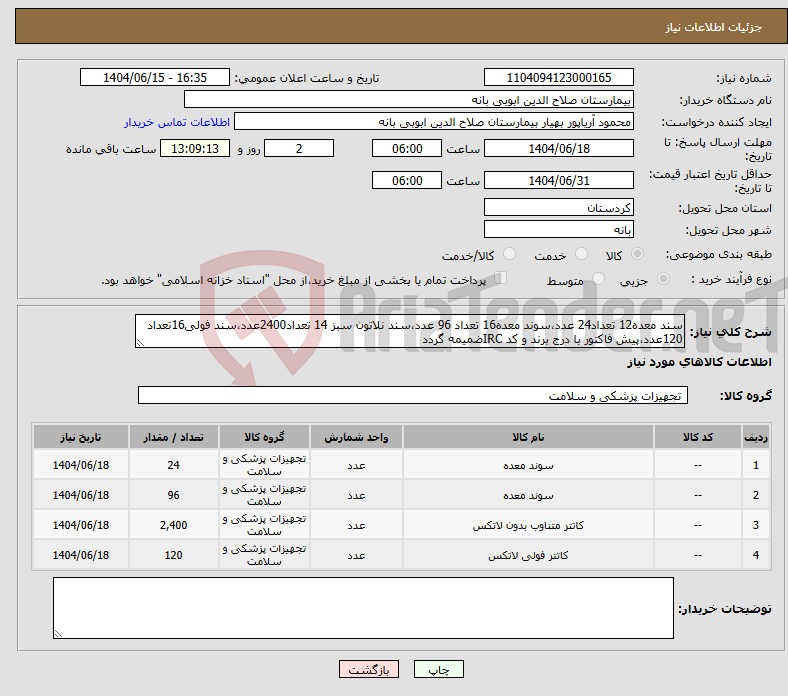The width and height of the screenshot is (788, 696).
Task: Select the کالا radio button
Action: (x=638, y=255)
